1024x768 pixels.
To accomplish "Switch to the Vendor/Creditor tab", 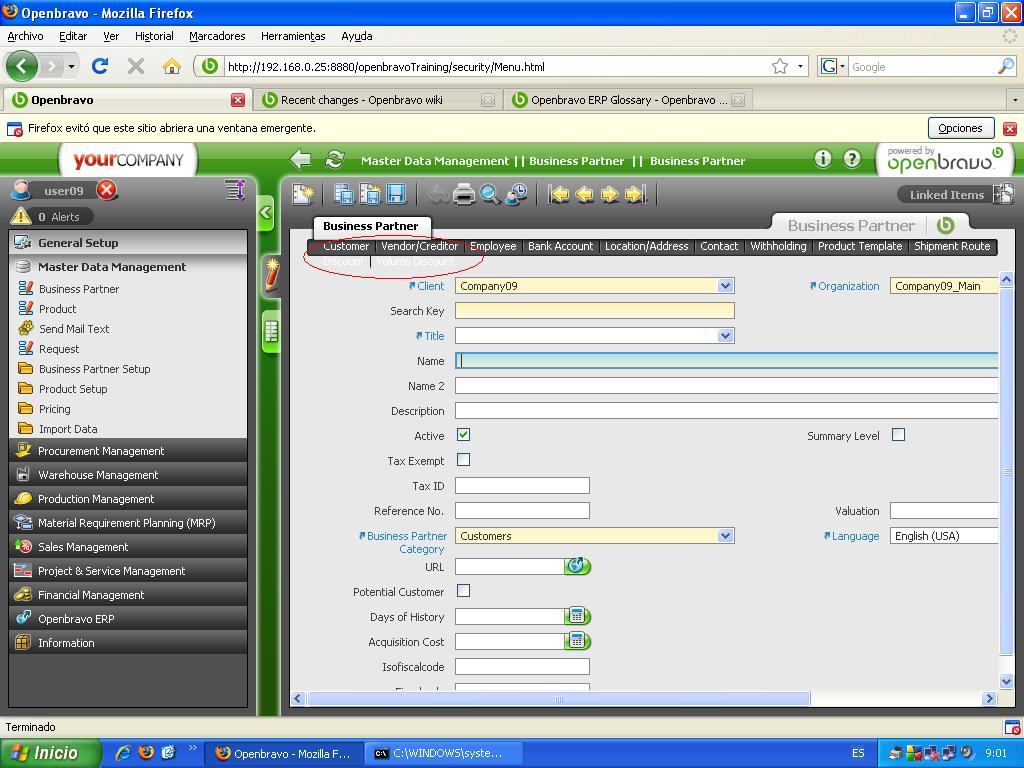I will pos(419,246).
